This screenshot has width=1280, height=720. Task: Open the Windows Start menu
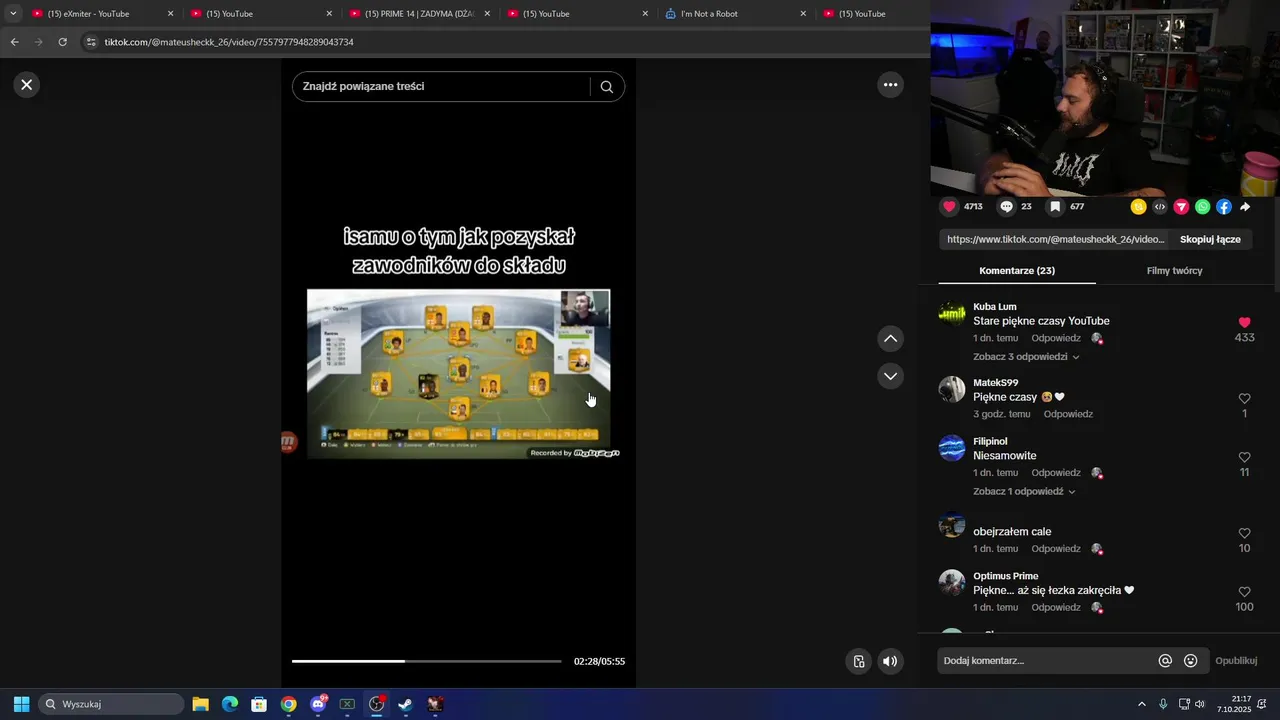click(x=21, y=704)
